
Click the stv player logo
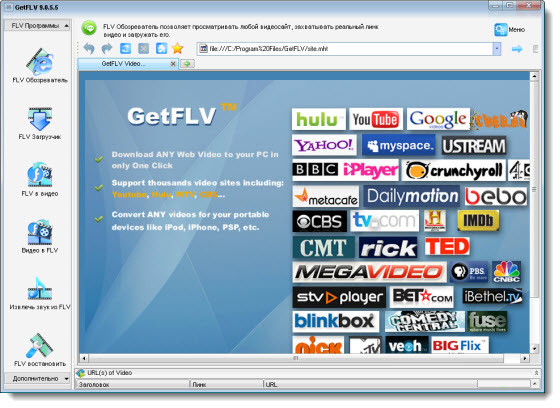pyautogui.click(x=339, y=297)
